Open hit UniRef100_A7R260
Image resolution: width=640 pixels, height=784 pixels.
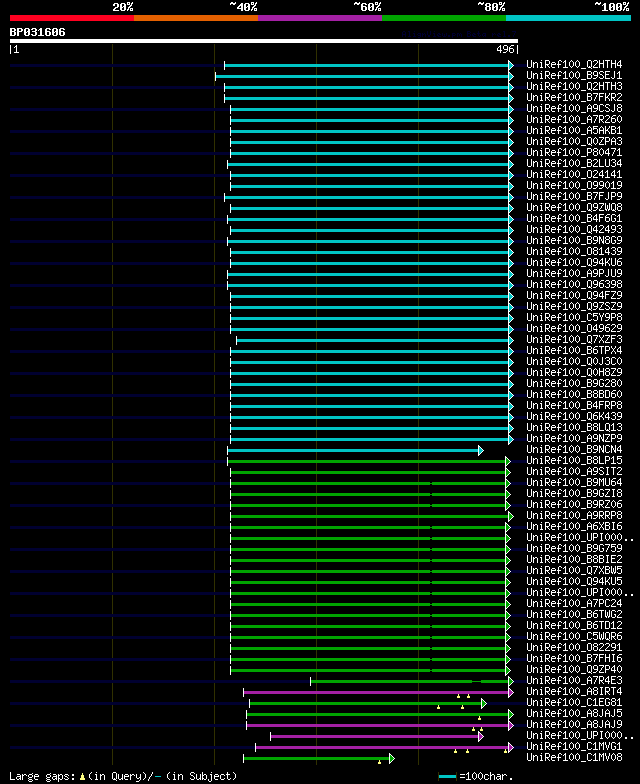574,120
